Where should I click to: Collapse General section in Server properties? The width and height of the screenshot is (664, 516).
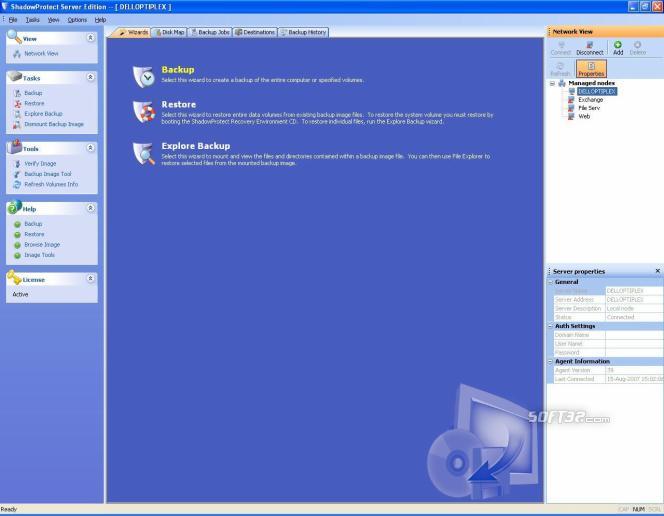tap(551, 282)
